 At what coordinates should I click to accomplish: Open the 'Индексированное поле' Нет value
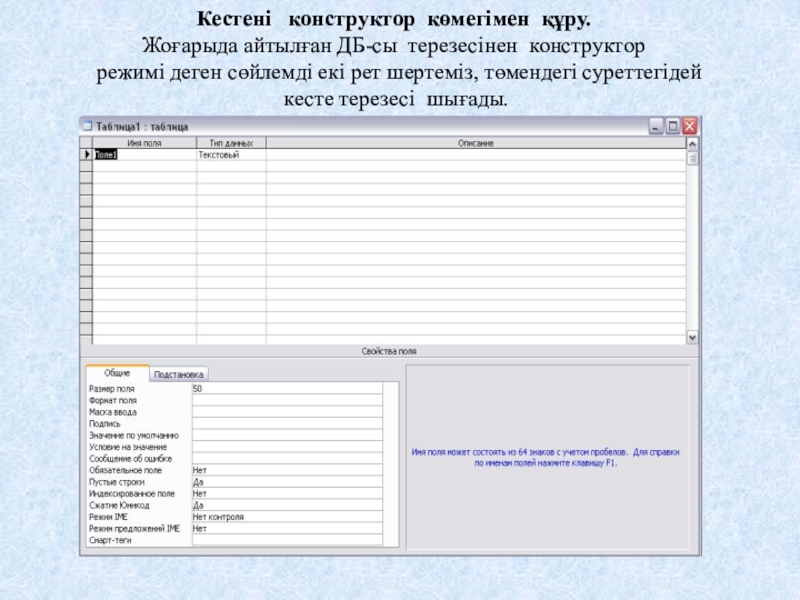(x=287, y=493)
